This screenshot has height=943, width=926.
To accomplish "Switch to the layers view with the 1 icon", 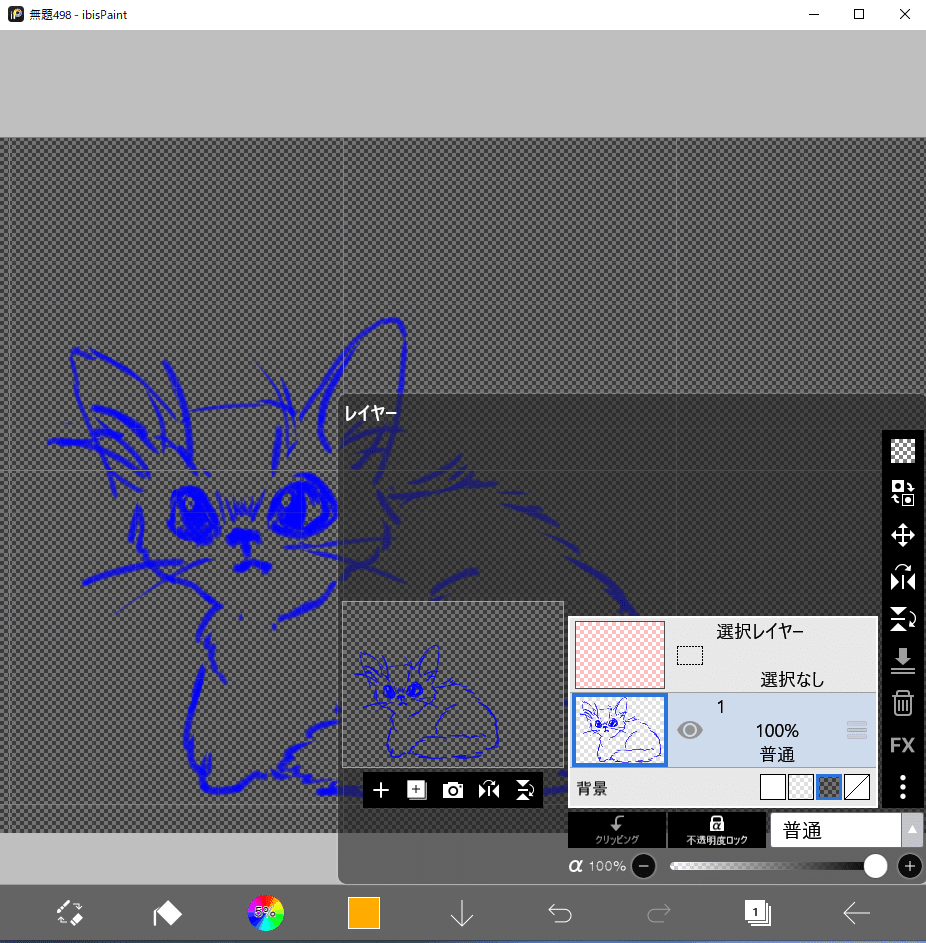I will point(757,913).
